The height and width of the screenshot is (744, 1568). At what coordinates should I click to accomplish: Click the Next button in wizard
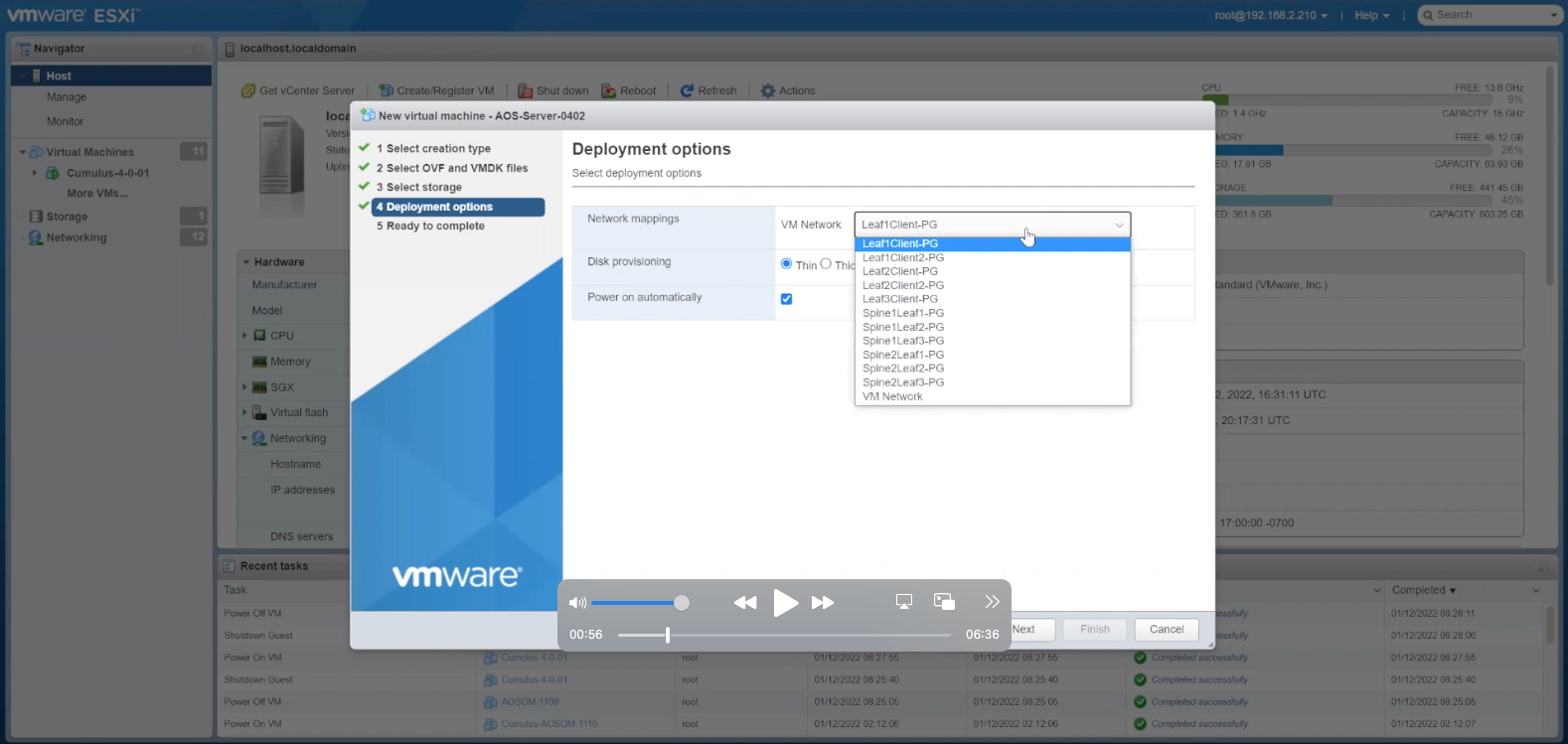(x=1023, y=630)
